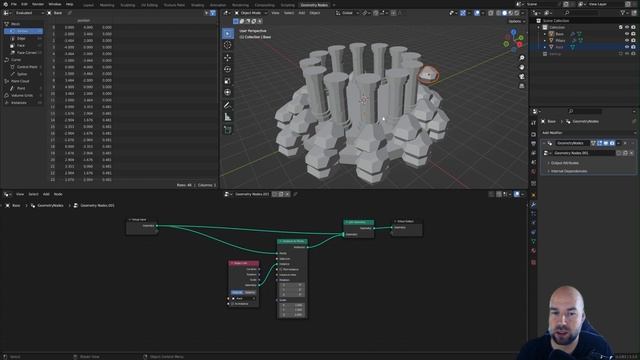Select the Scale tool
This screenshot has height=360, width=640.
point(228,81)
